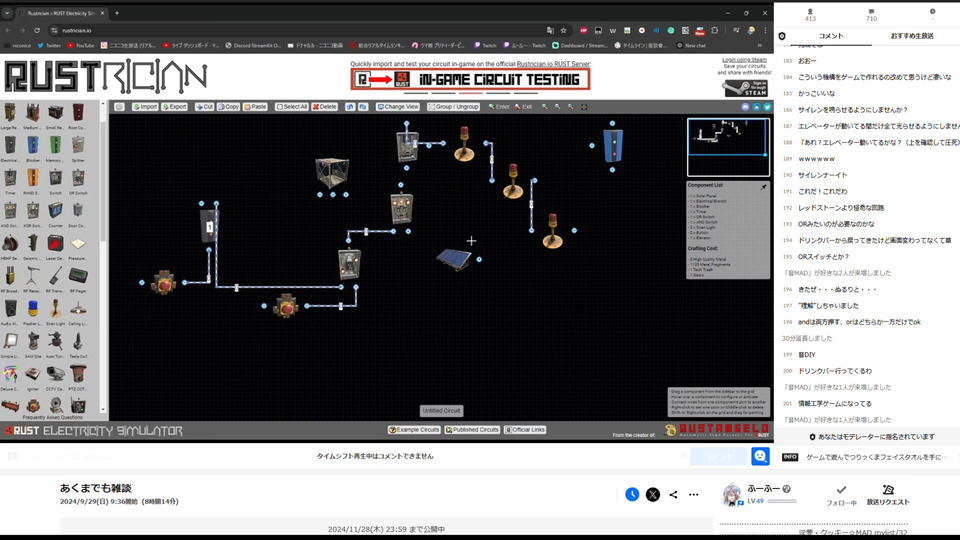Image resolution: width=960 pixels, height=540 pixels.
Task: Select the RF Pager component
Action: coord(78,278)
